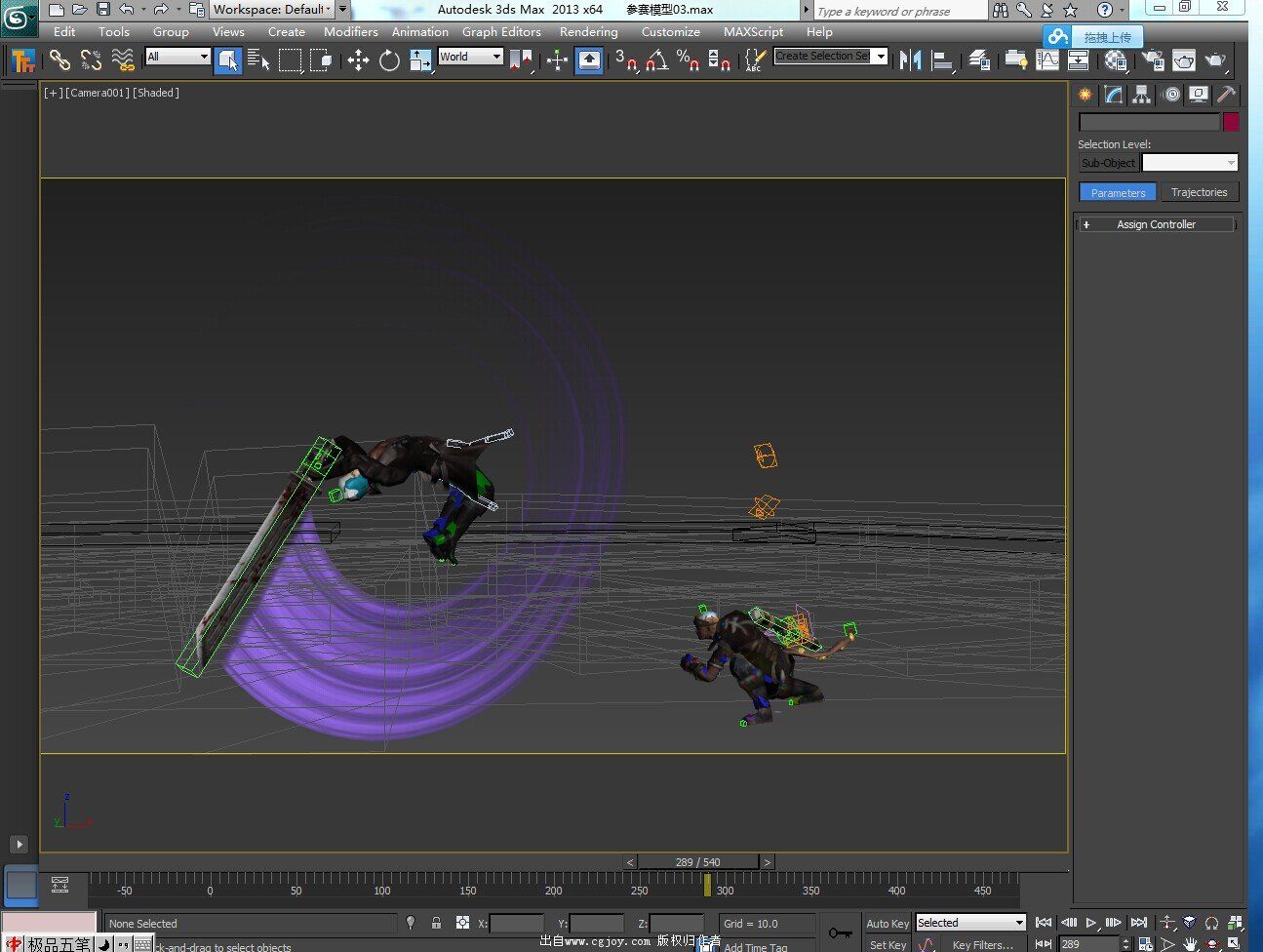Select the Select and Scale tool
This screenshot has height=952, width=1263.
coord(420,60)
